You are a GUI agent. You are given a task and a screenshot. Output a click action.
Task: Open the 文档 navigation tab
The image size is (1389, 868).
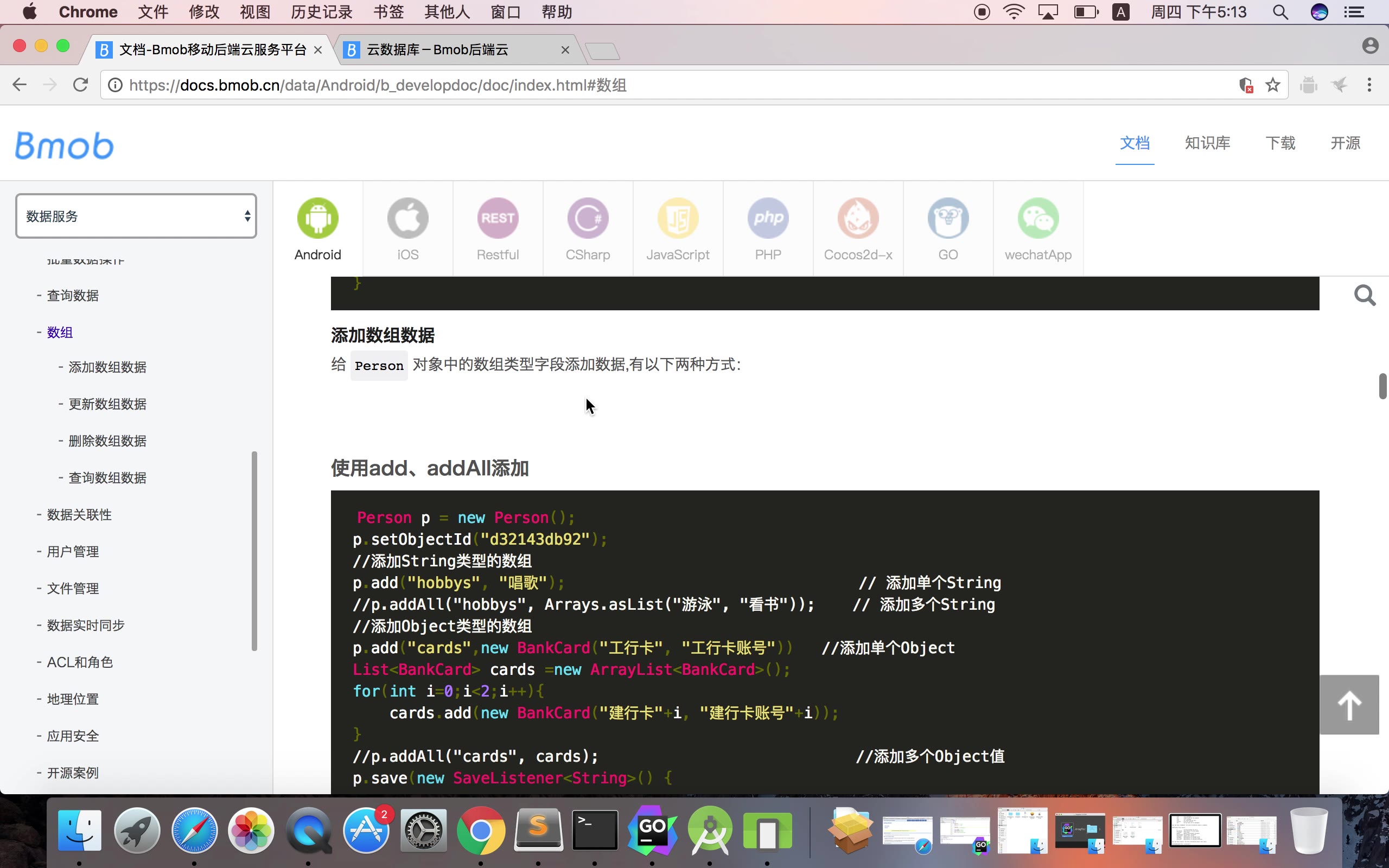(x=1135, y=143)
